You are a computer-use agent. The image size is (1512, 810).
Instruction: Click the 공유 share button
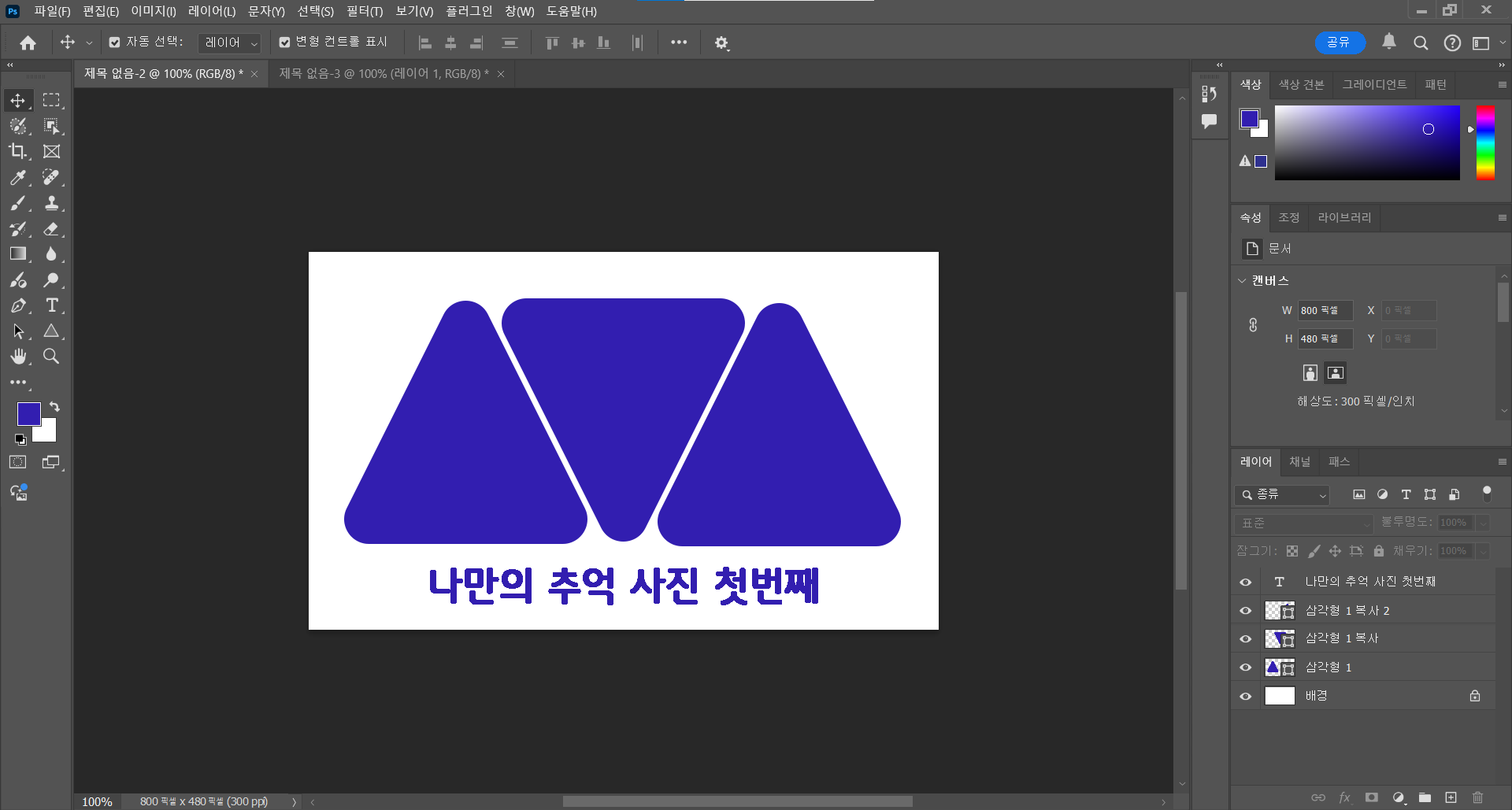pos(1340,43)
